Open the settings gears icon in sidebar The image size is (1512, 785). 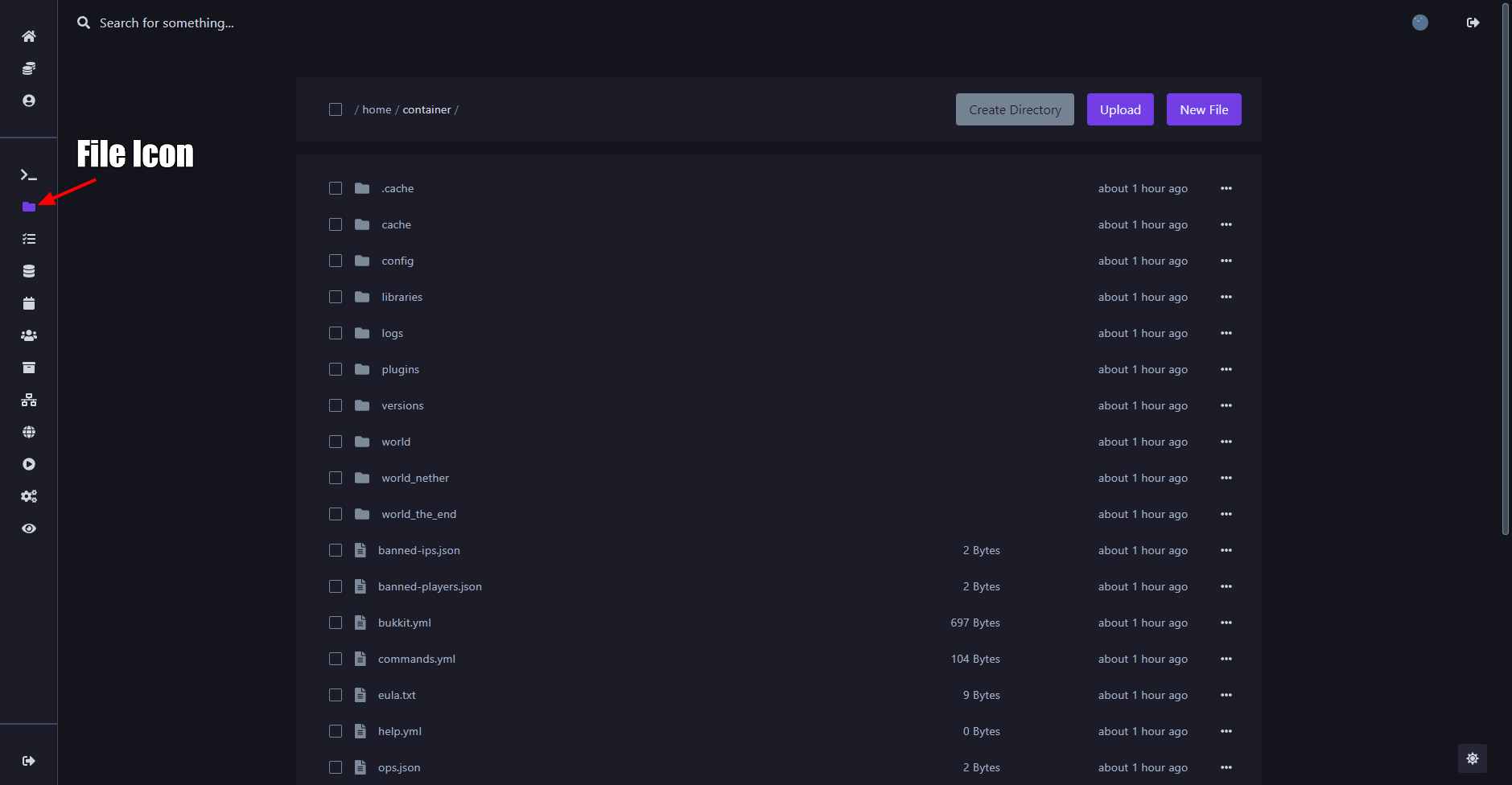click(29, 496)
